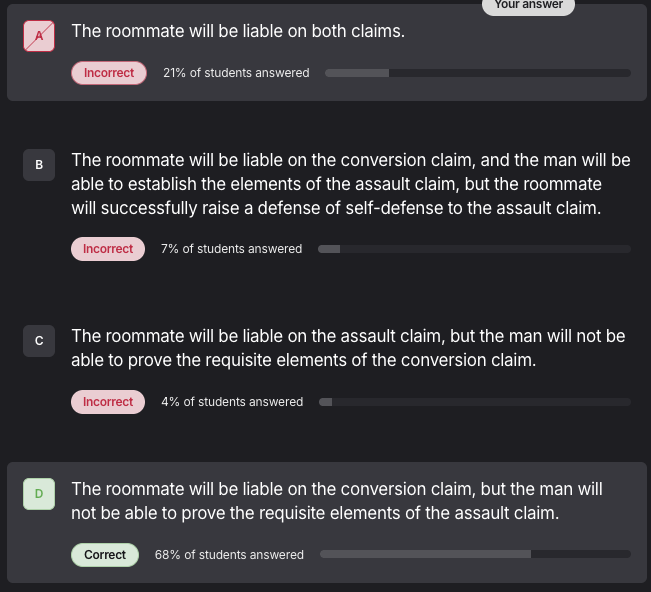Choose the answer mentioning self-defense
651x592 pixels.
[350, 184]
